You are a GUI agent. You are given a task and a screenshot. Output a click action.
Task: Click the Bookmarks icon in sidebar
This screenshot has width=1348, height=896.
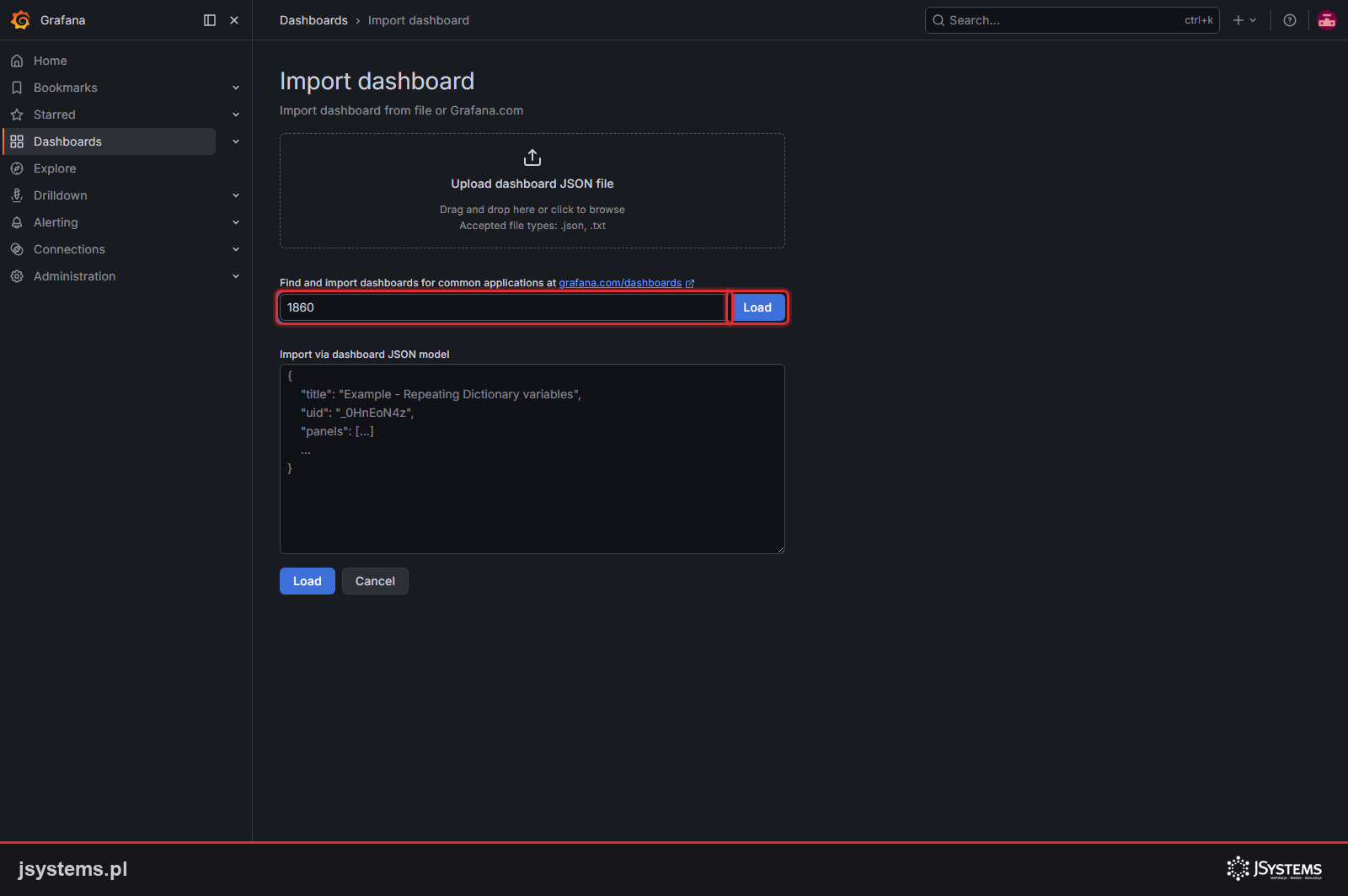click(17, 88)
